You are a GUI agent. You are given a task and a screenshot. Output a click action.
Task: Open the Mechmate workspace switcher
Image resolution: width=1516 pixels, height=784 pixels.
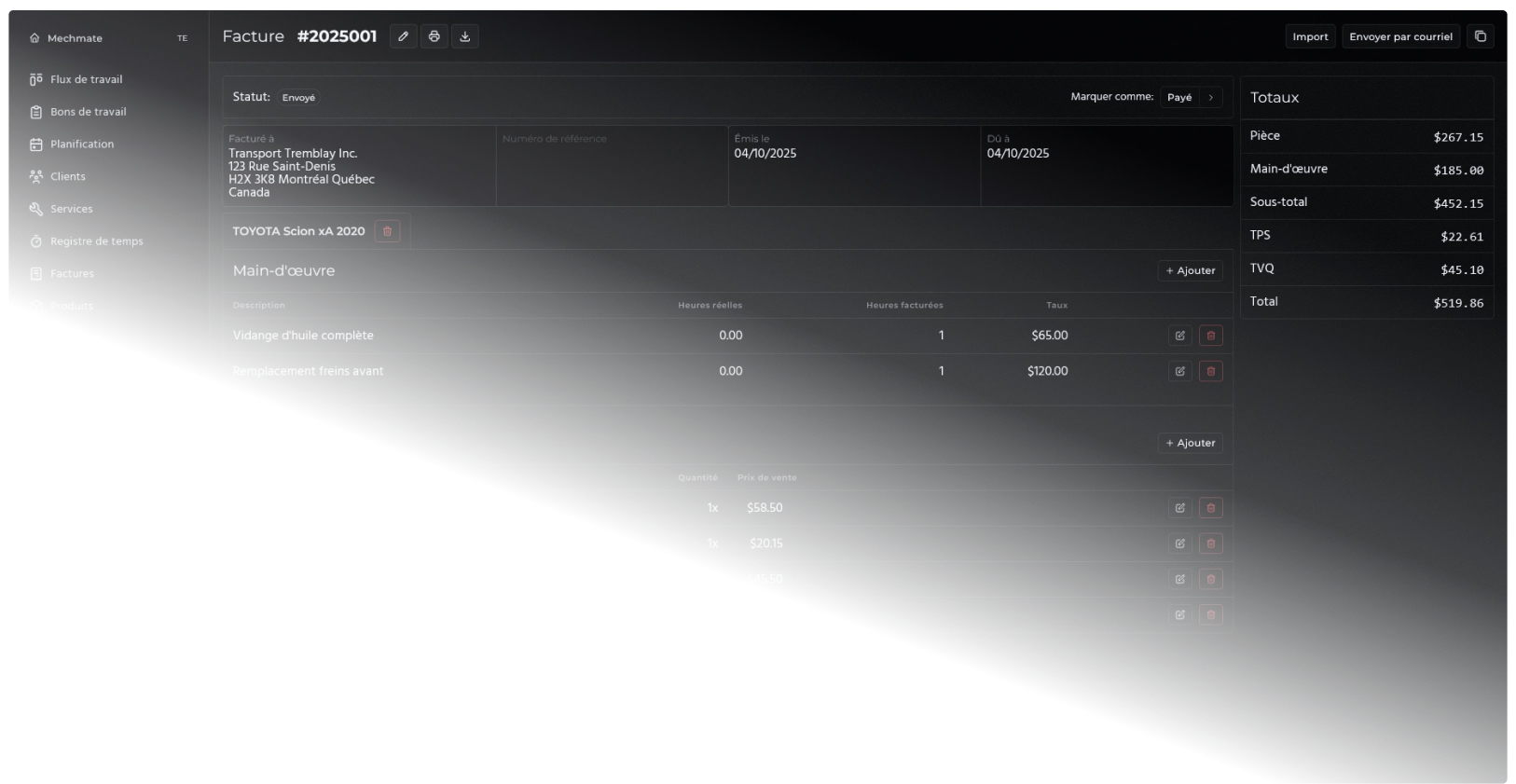107,38
